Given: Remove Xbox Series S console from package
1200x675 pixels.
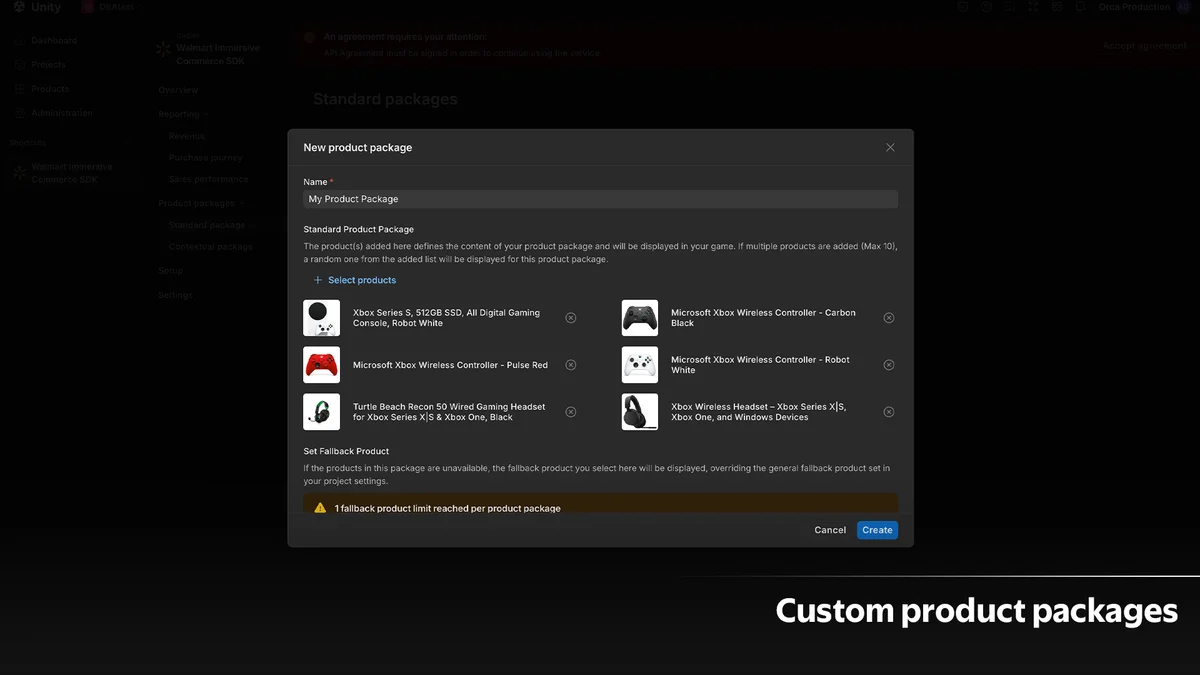Looking at the screenshot, I should point(570,318).
